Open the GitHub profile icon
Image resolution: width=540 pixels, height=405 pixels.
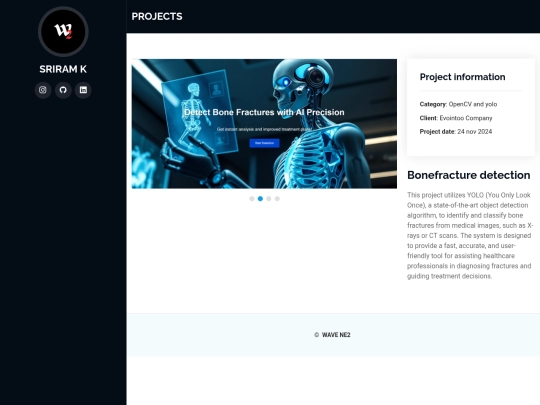pos(63,90)
